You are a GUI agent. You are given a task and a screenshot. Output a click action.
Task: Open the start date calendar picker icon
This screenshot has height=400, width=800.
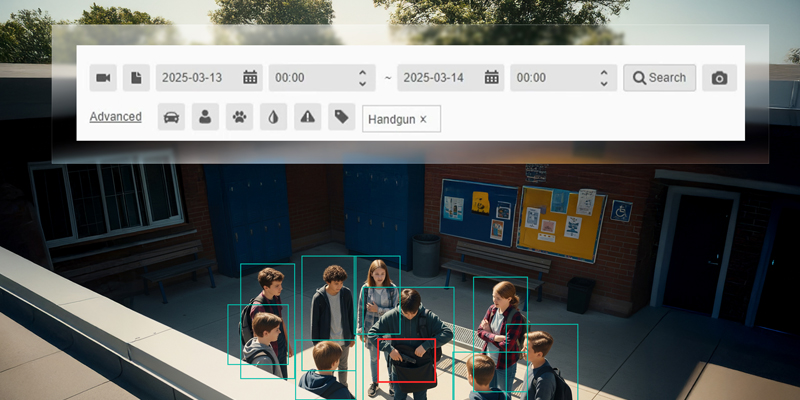[250, 78]
